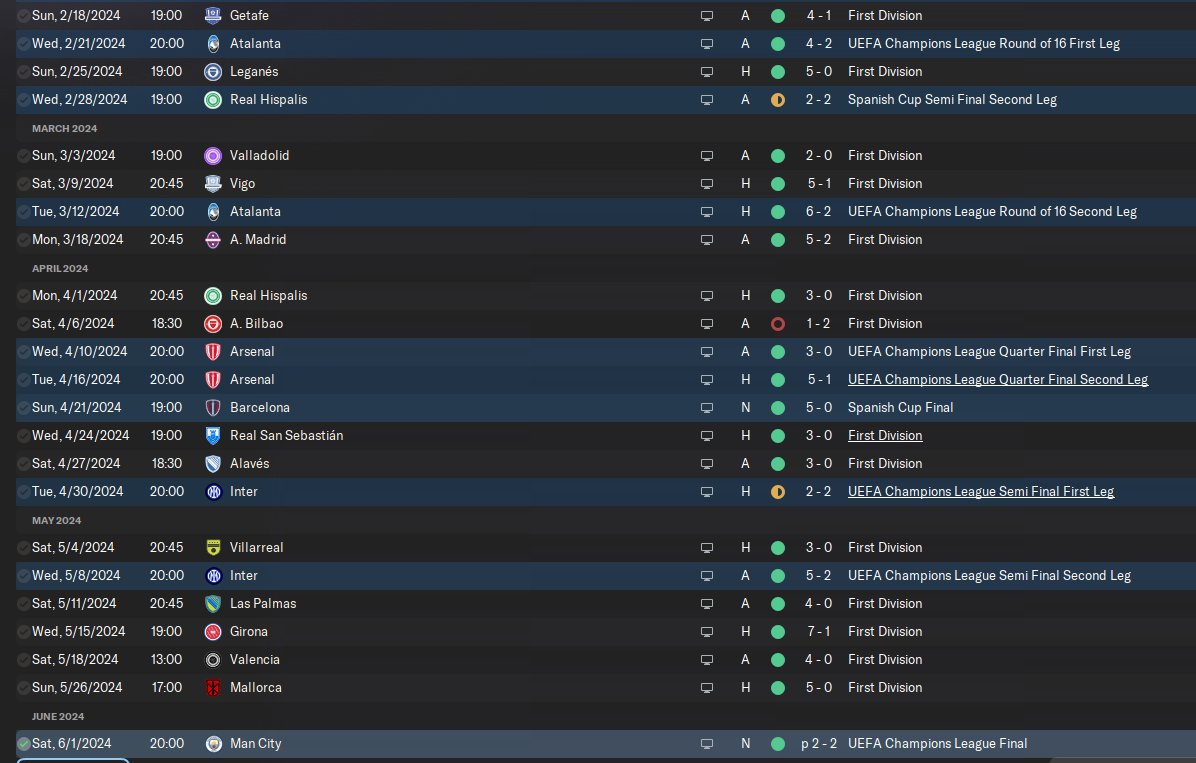The height and width of the screenshot is (763, 1196).
Task: Click the Man City club badge
Action: (x=214, y=743)
